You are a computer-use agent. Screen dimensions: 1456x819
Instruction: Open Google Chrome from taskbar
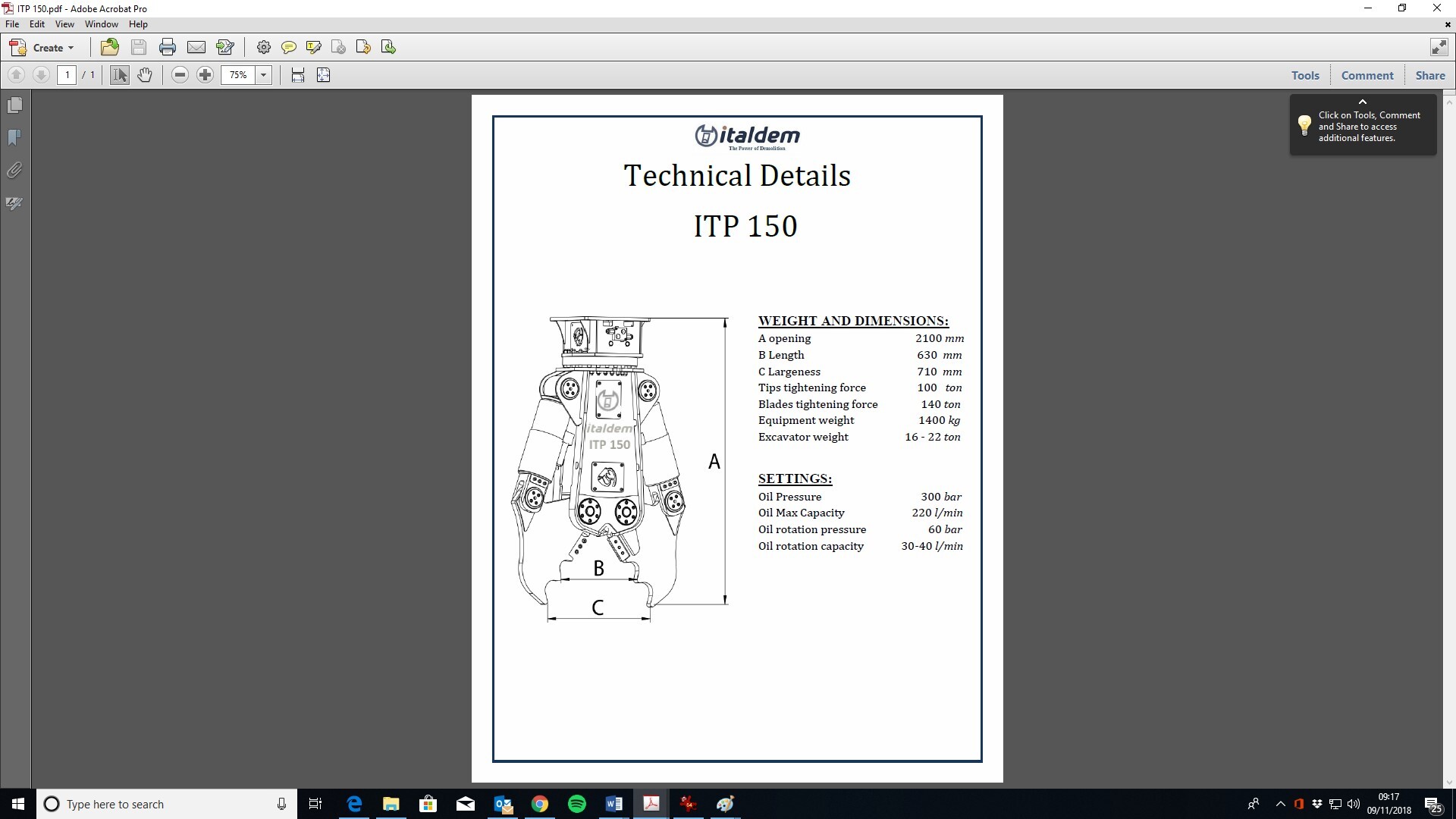[540, 804]
